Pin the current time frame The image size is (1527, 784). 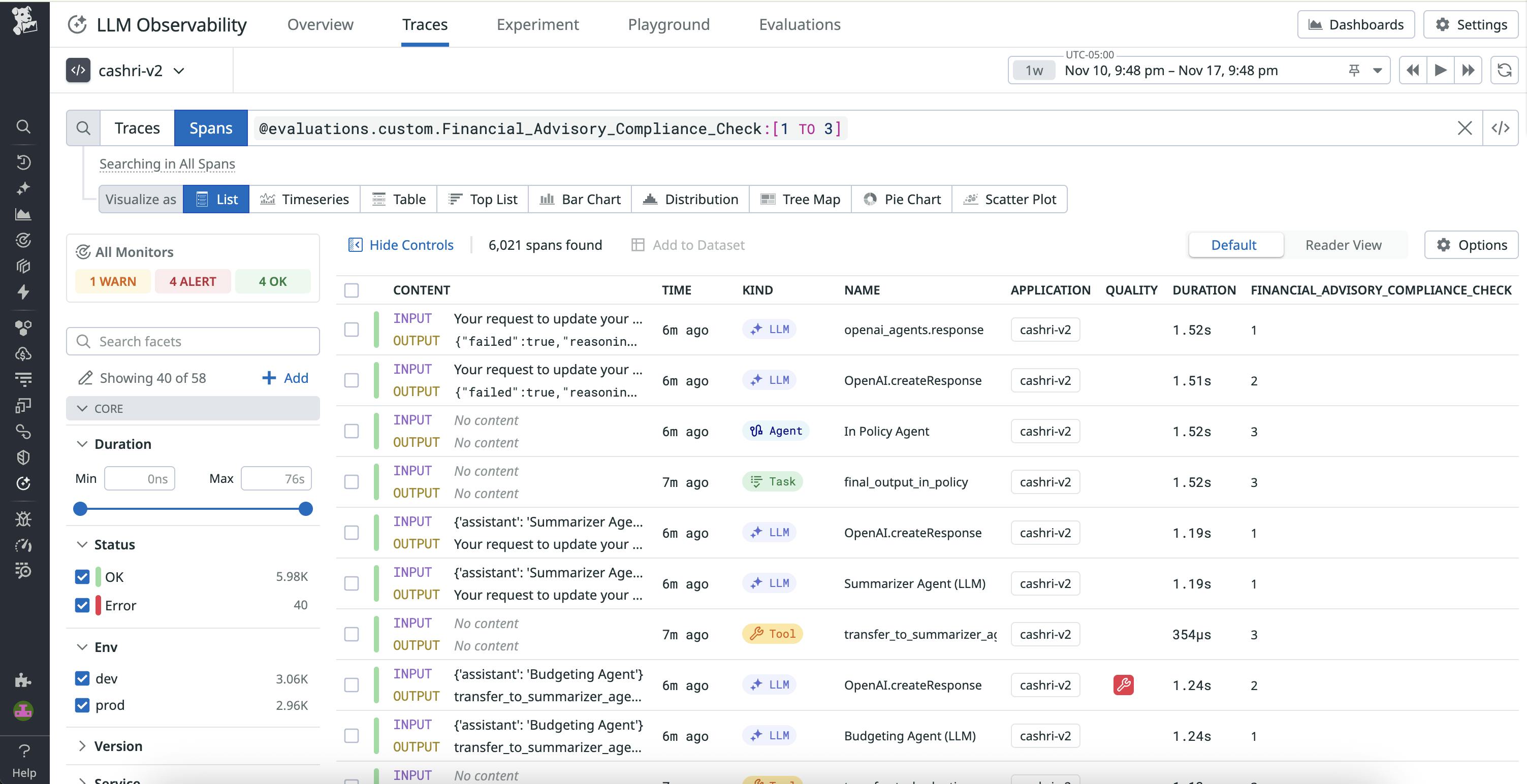pos(1353,70)
